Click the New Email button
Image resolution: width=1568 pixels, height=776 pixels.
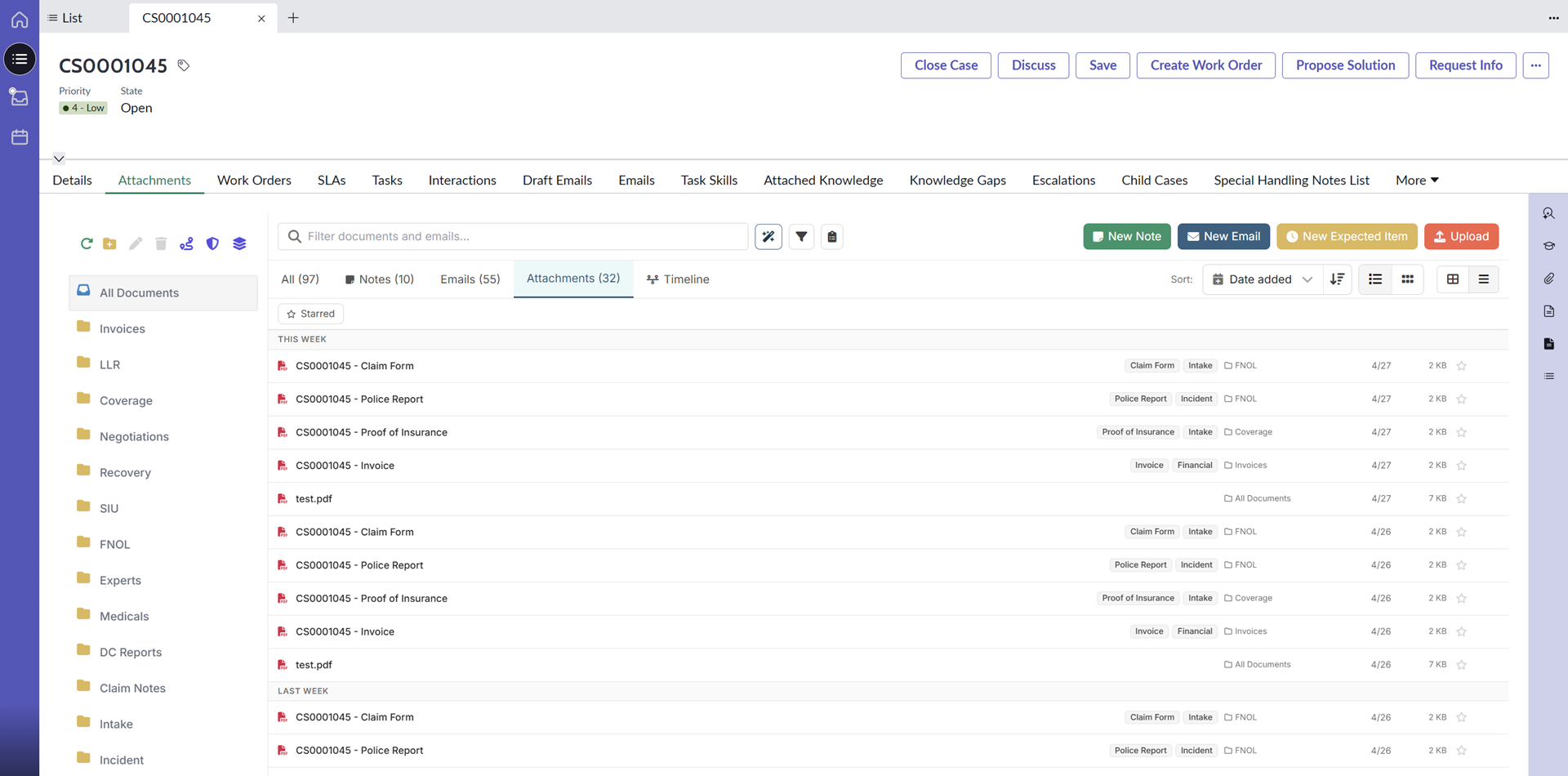coord(1223,237)
